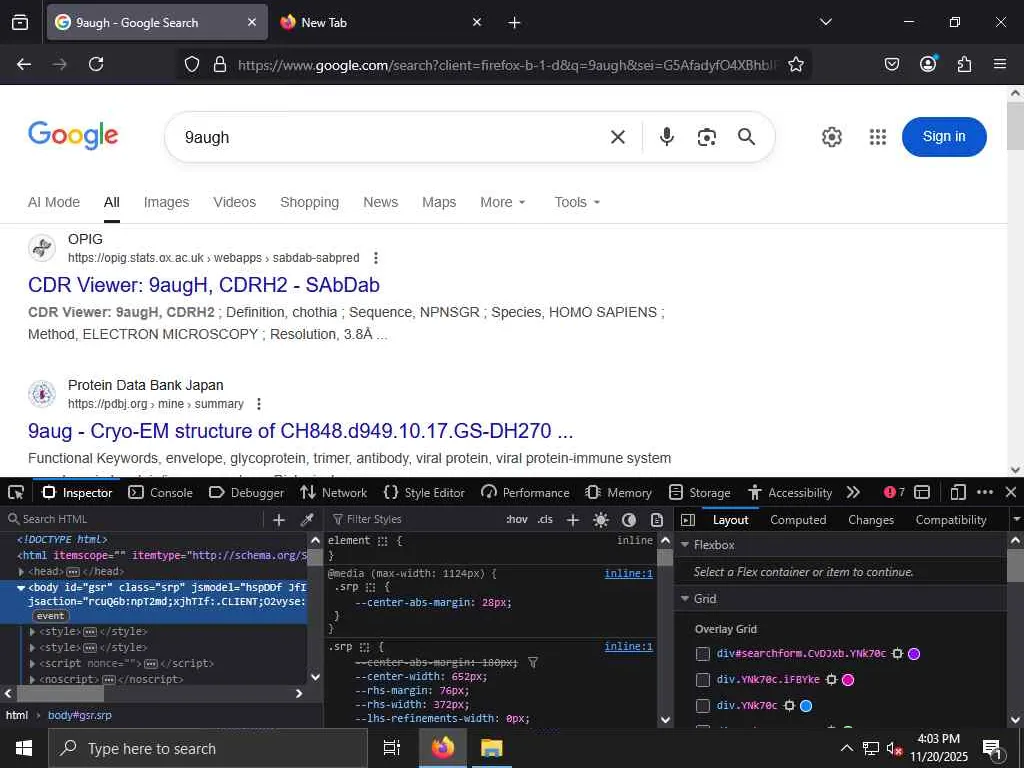This screenshot has width=1024, height=768.
Task: Change magenta grid overlay color swatch
Action: coord(848,680)
